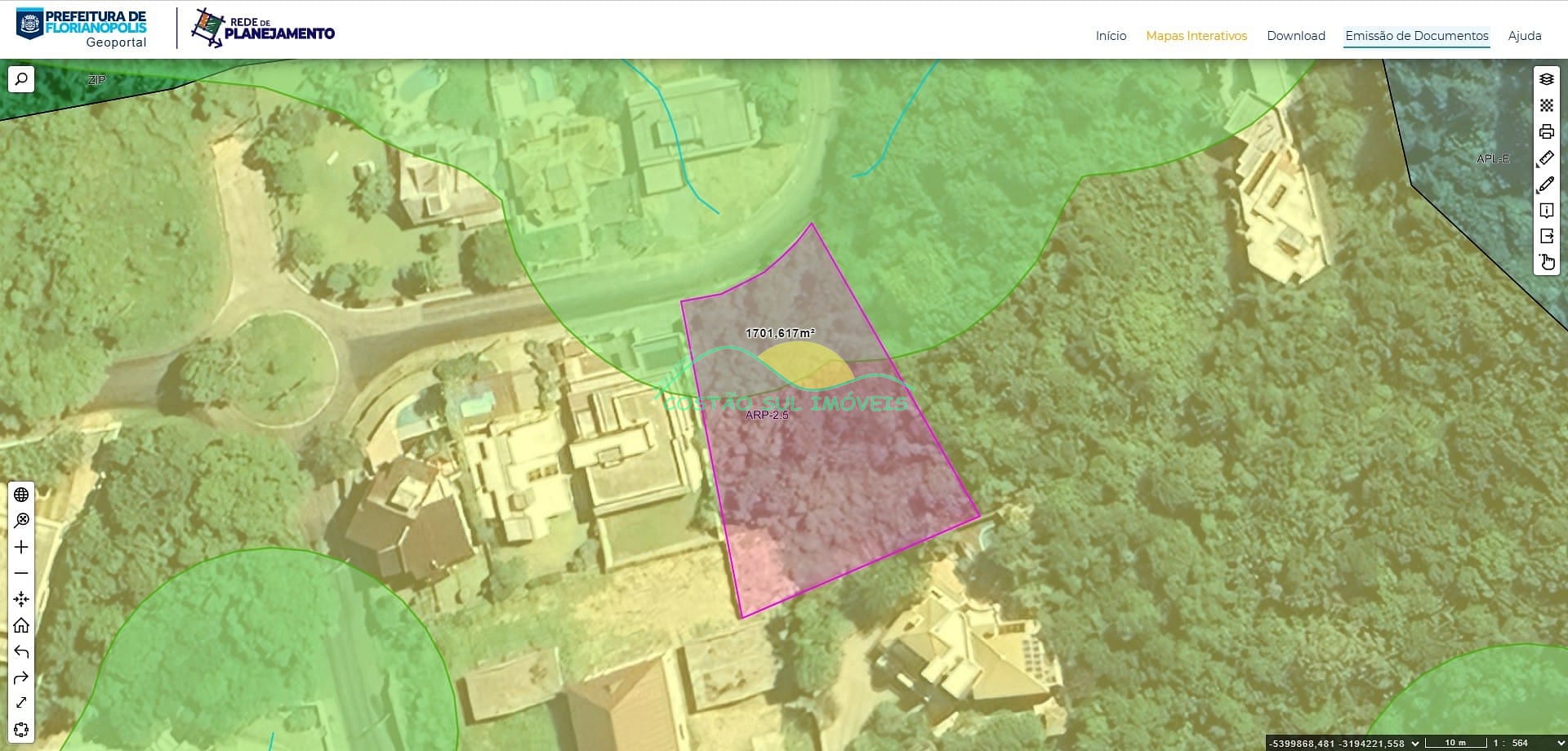Click the export map icon
The image size is (1568, 751).
1546,237
